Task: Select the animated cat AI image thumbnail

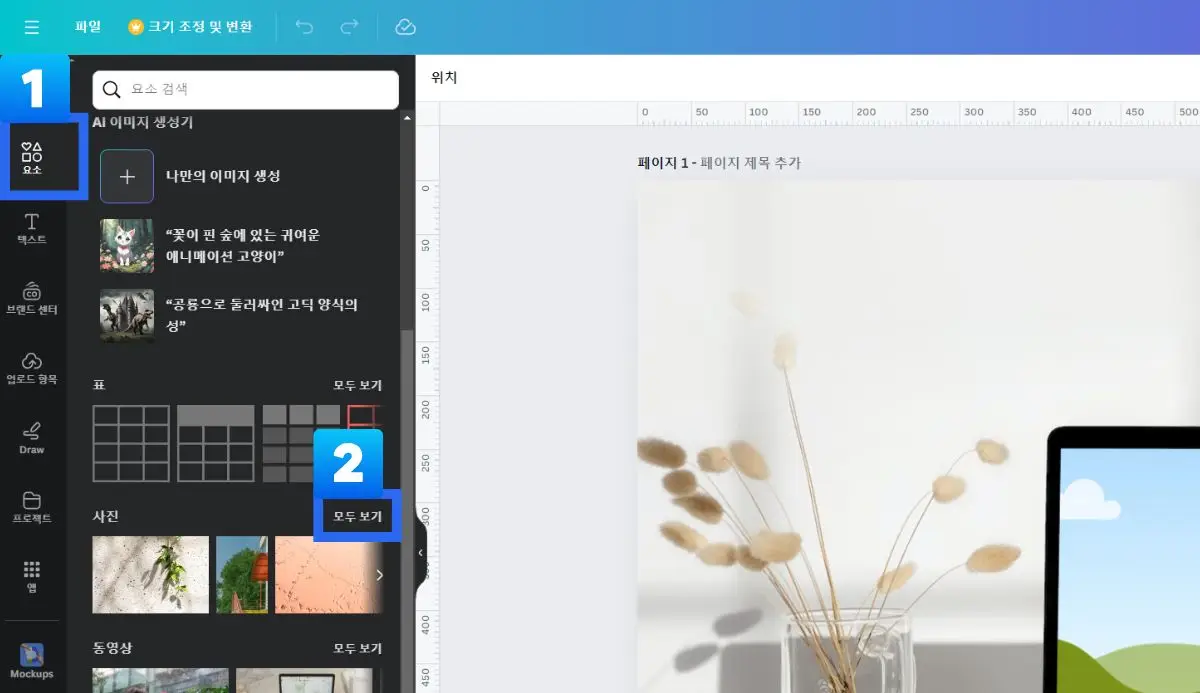Action: [x=127, y=245]
